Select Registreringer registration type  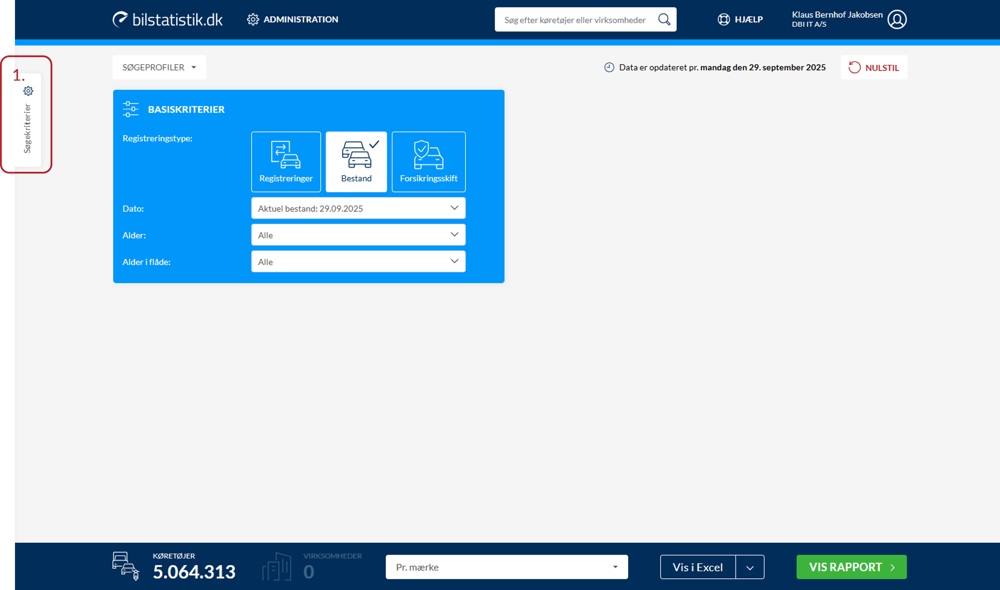[286, 161]
